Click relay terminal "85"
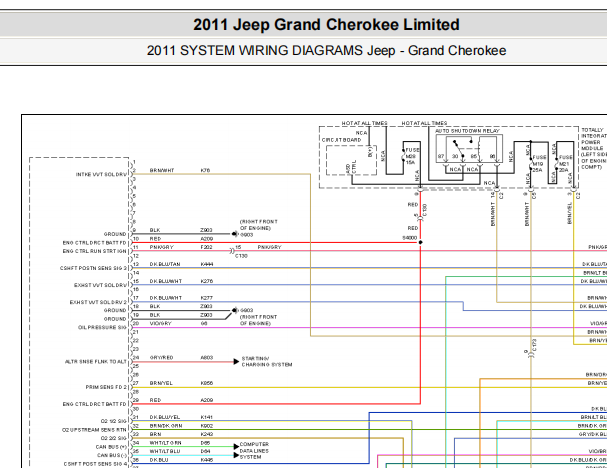This screenshot has width=607, height=468. 474,156
